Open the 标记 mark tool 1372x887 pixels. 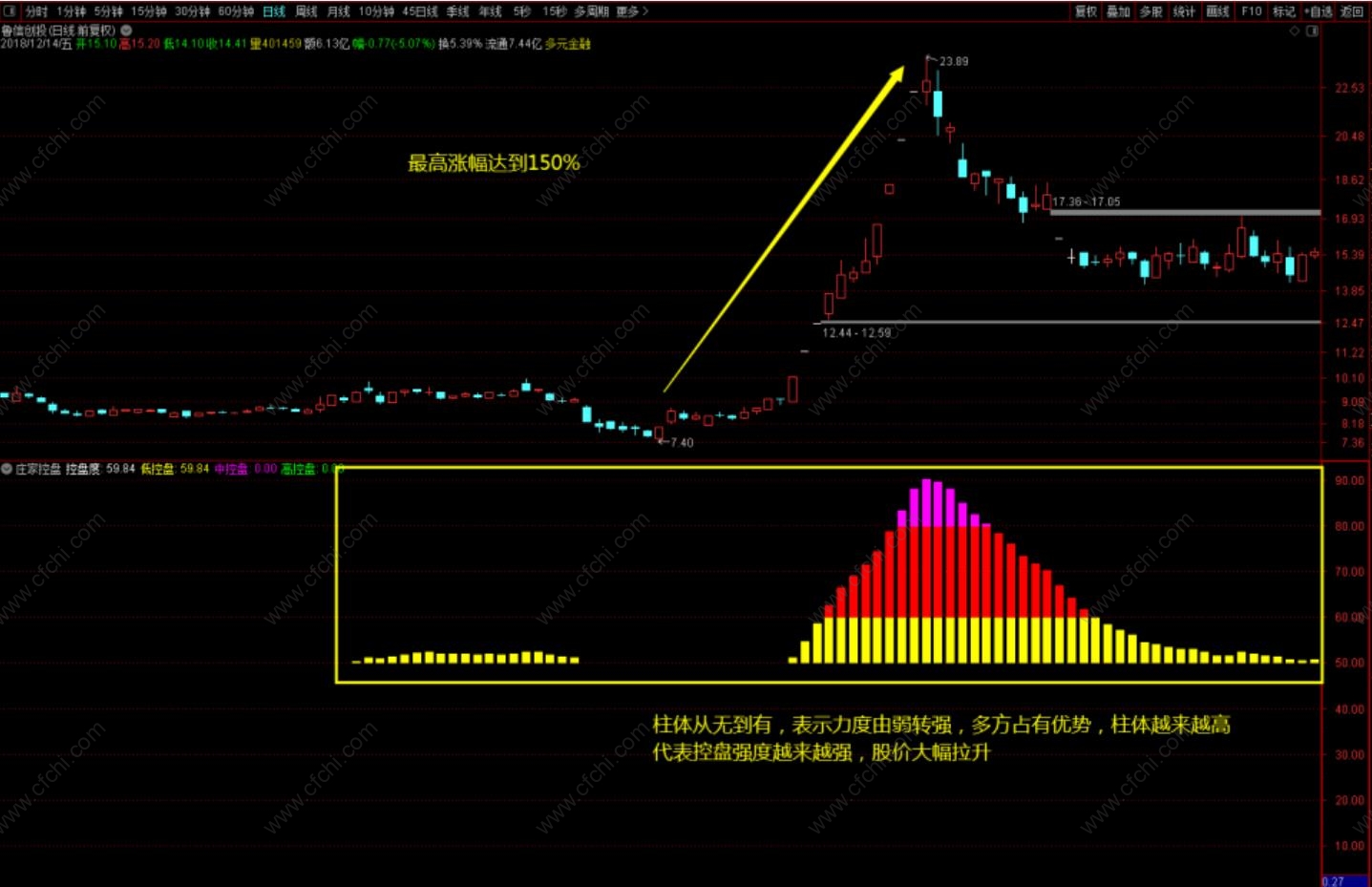coord(1284,11)
